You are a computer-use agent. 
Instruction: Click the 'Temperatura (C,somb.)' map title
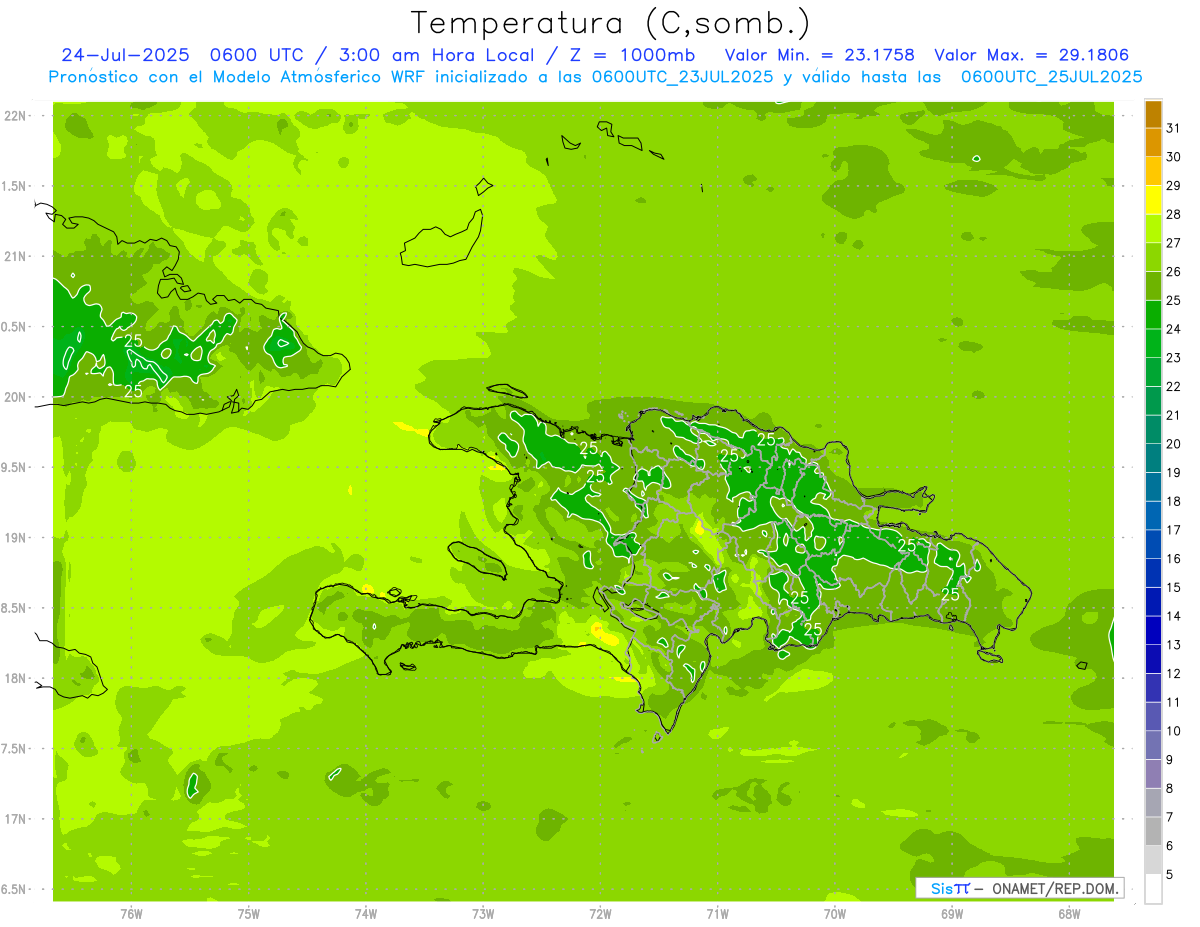tap(611, 23)
